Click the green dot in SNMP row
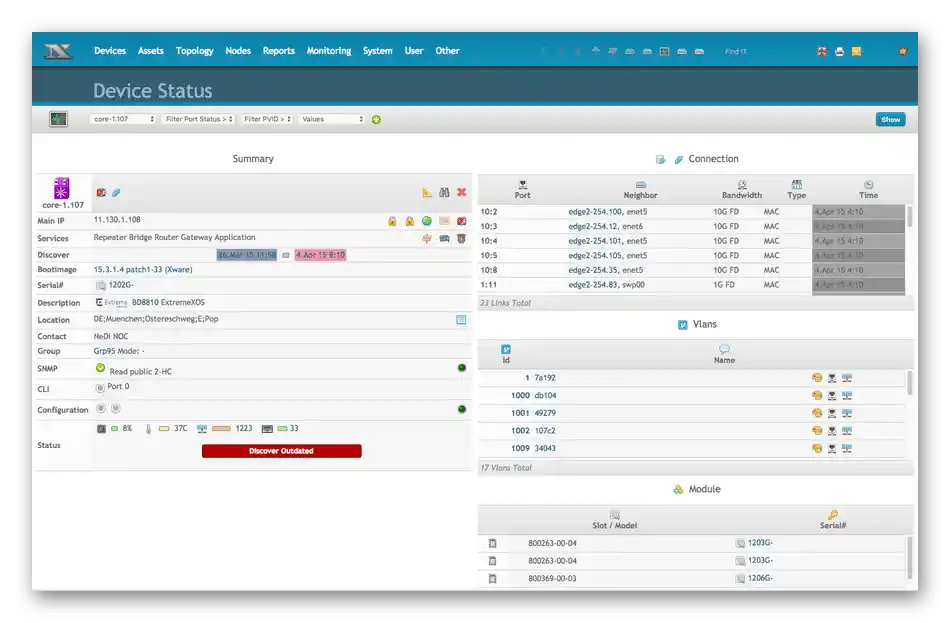The height and width of the screenshot is (623, 950). (x=462, y=368)
